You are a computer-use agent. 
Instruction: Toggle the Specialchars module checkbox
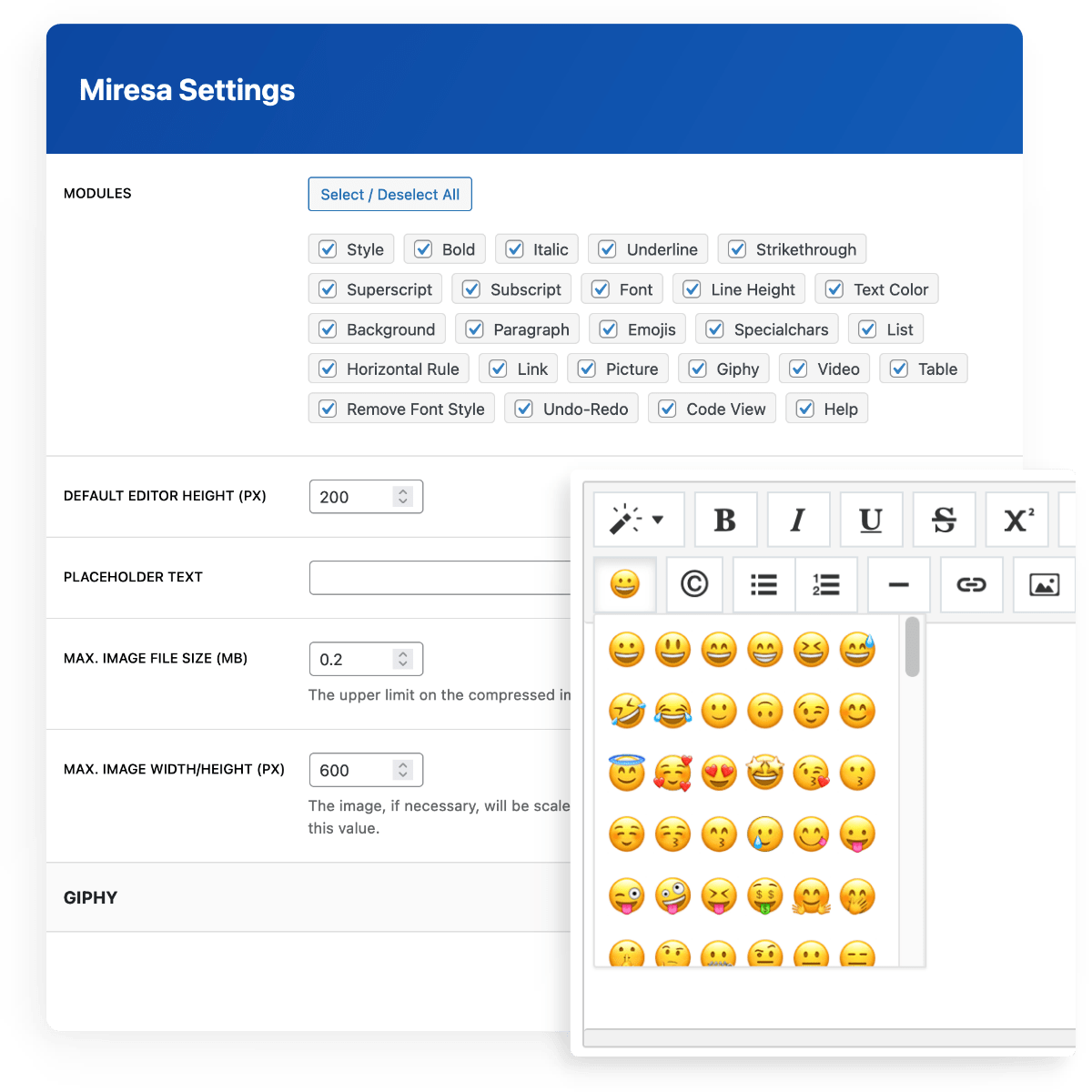click(715, 329)
